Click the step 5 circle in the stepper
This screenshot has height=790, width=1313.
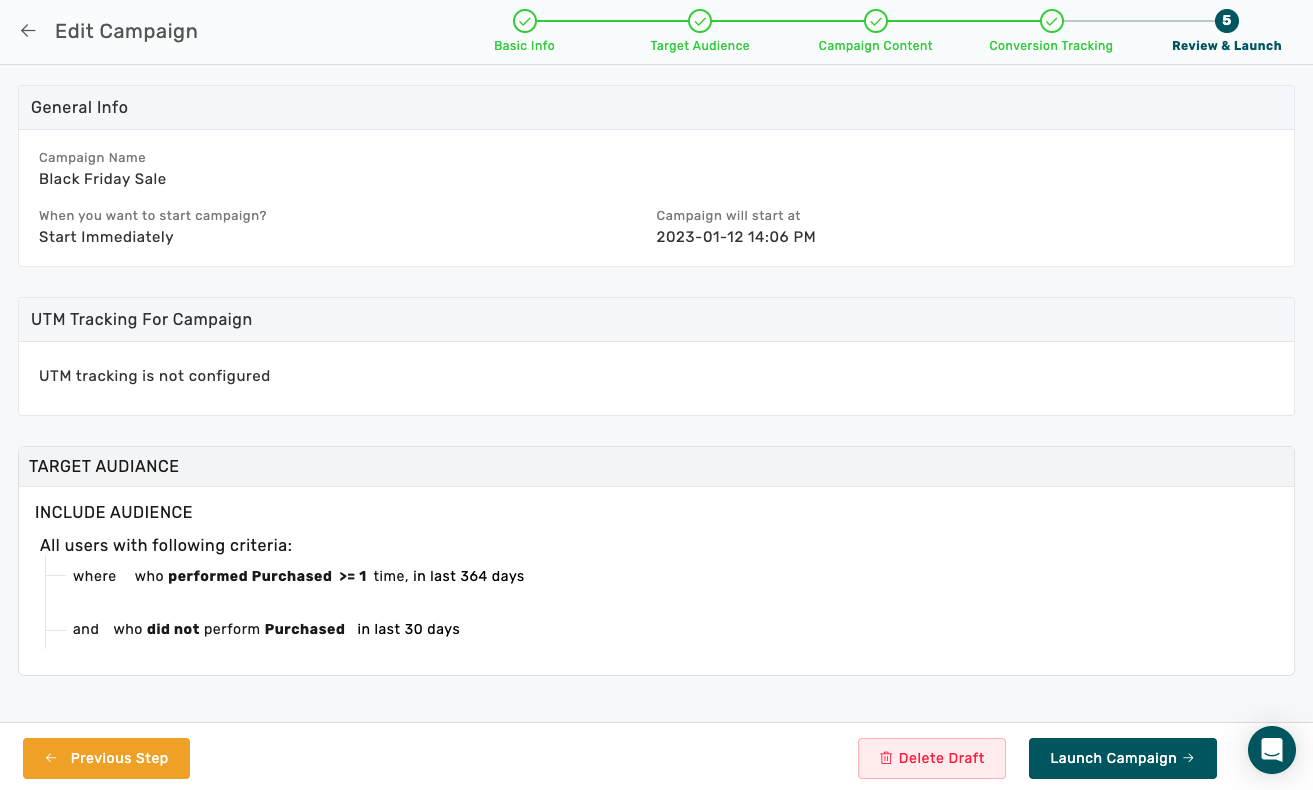pos(1226,21)
